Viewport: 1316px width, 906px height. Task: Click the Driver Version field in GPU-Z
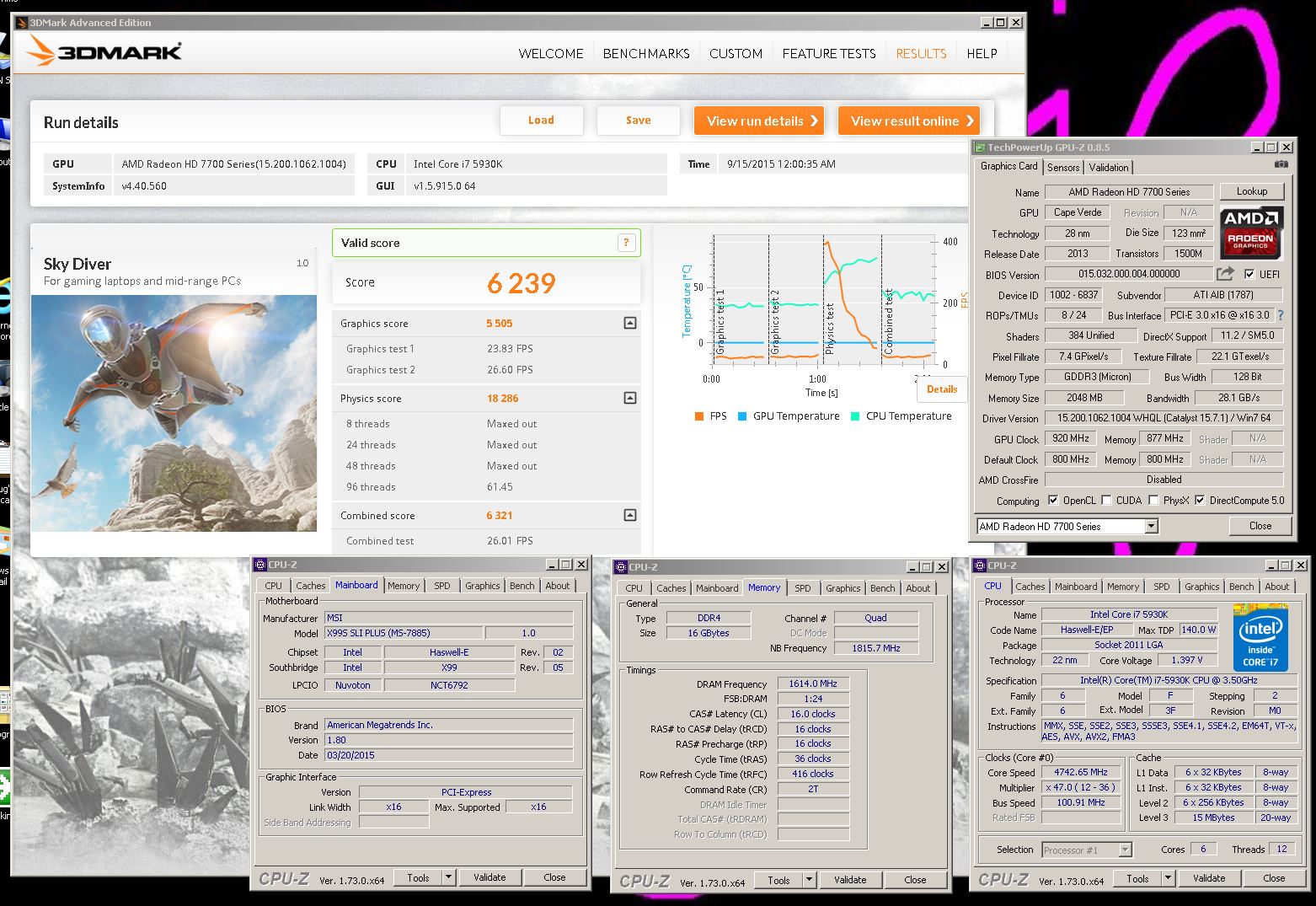point(1164,418)
